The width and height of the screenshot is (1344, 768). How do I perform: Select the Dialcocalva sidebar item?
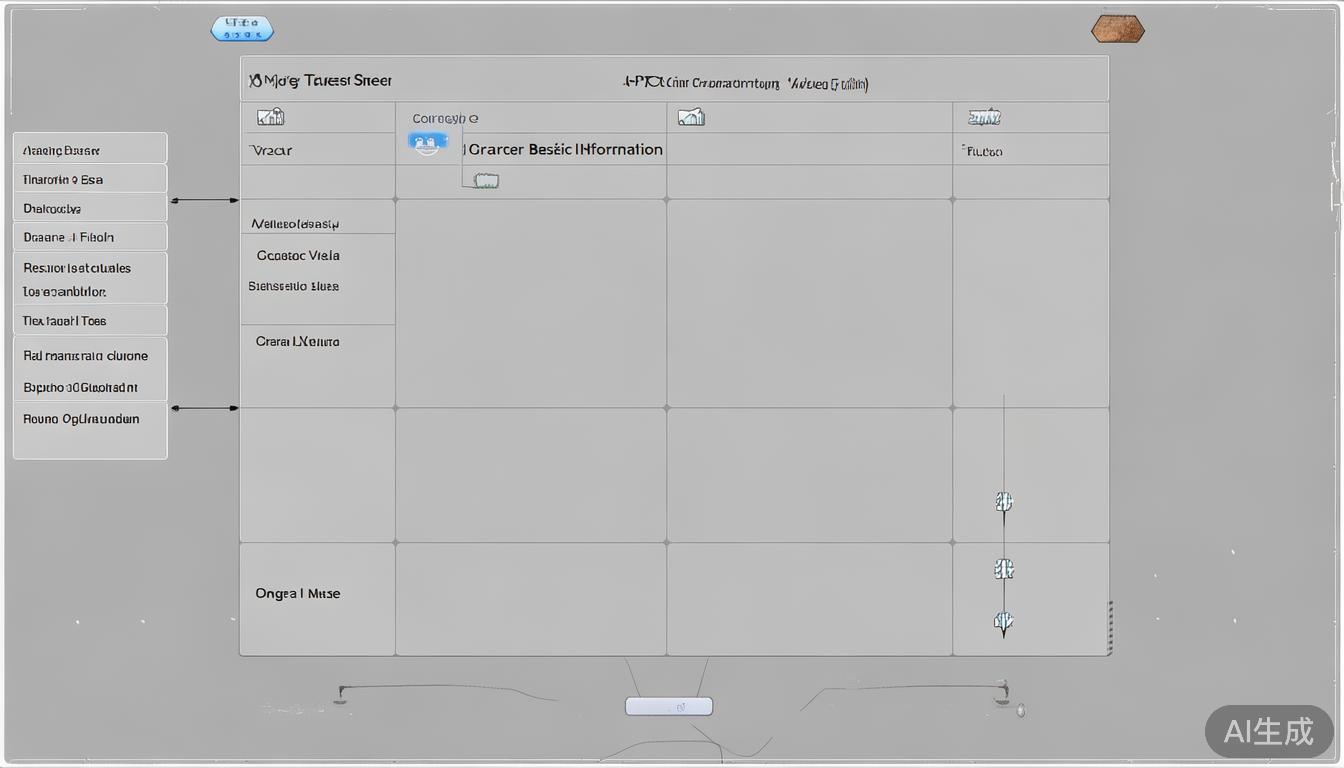(x=90, y=209)
